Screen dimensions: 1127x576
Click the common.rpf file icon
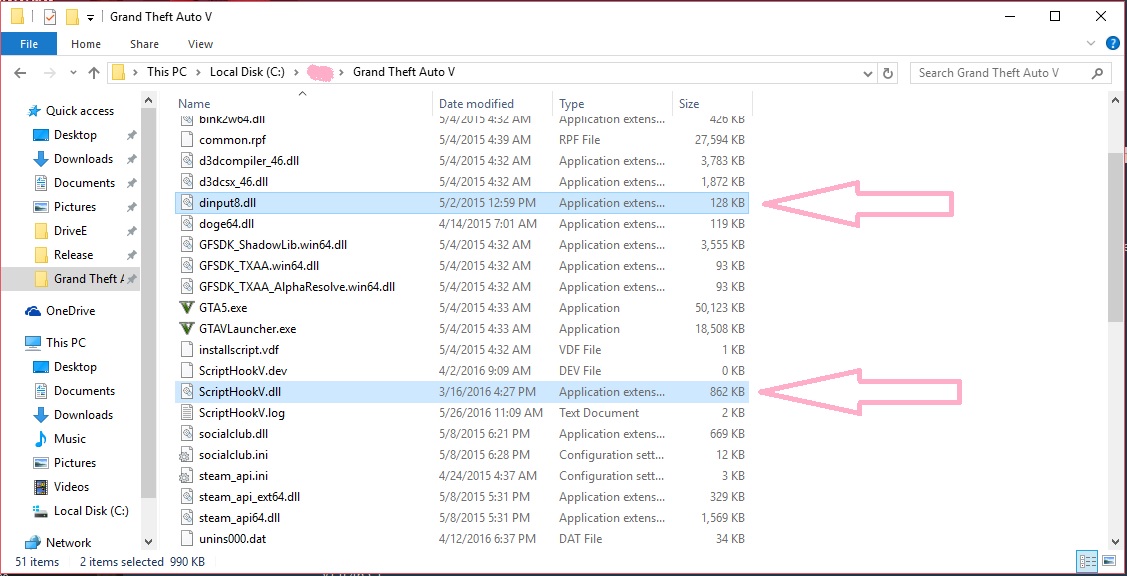187,140
